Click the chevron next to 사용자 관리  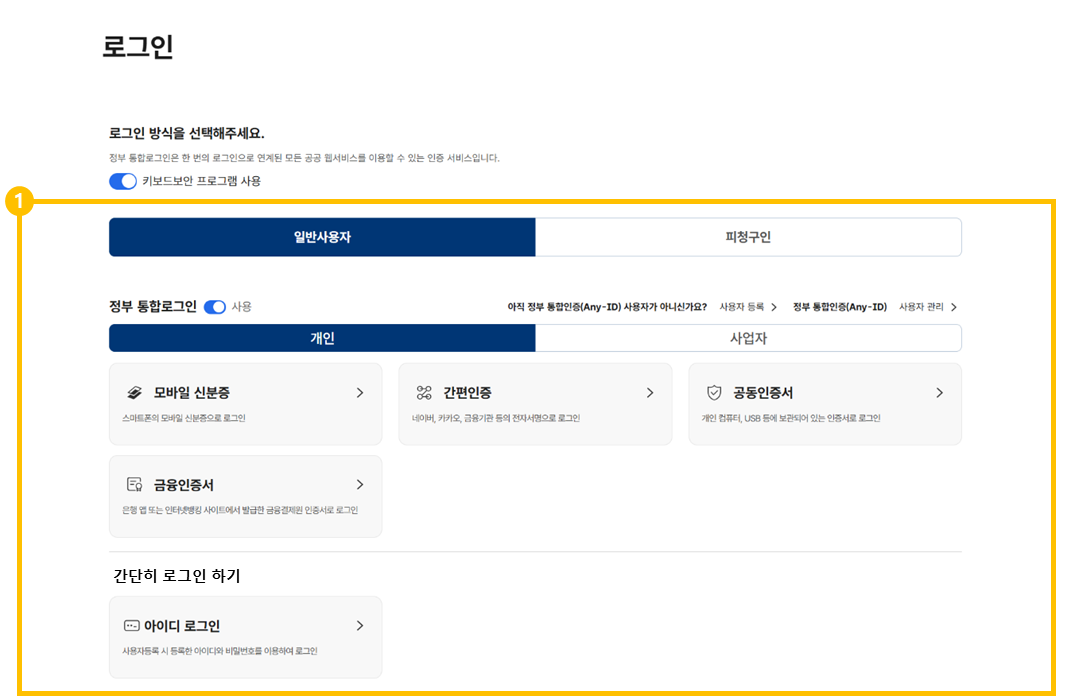tap(953, 307)
